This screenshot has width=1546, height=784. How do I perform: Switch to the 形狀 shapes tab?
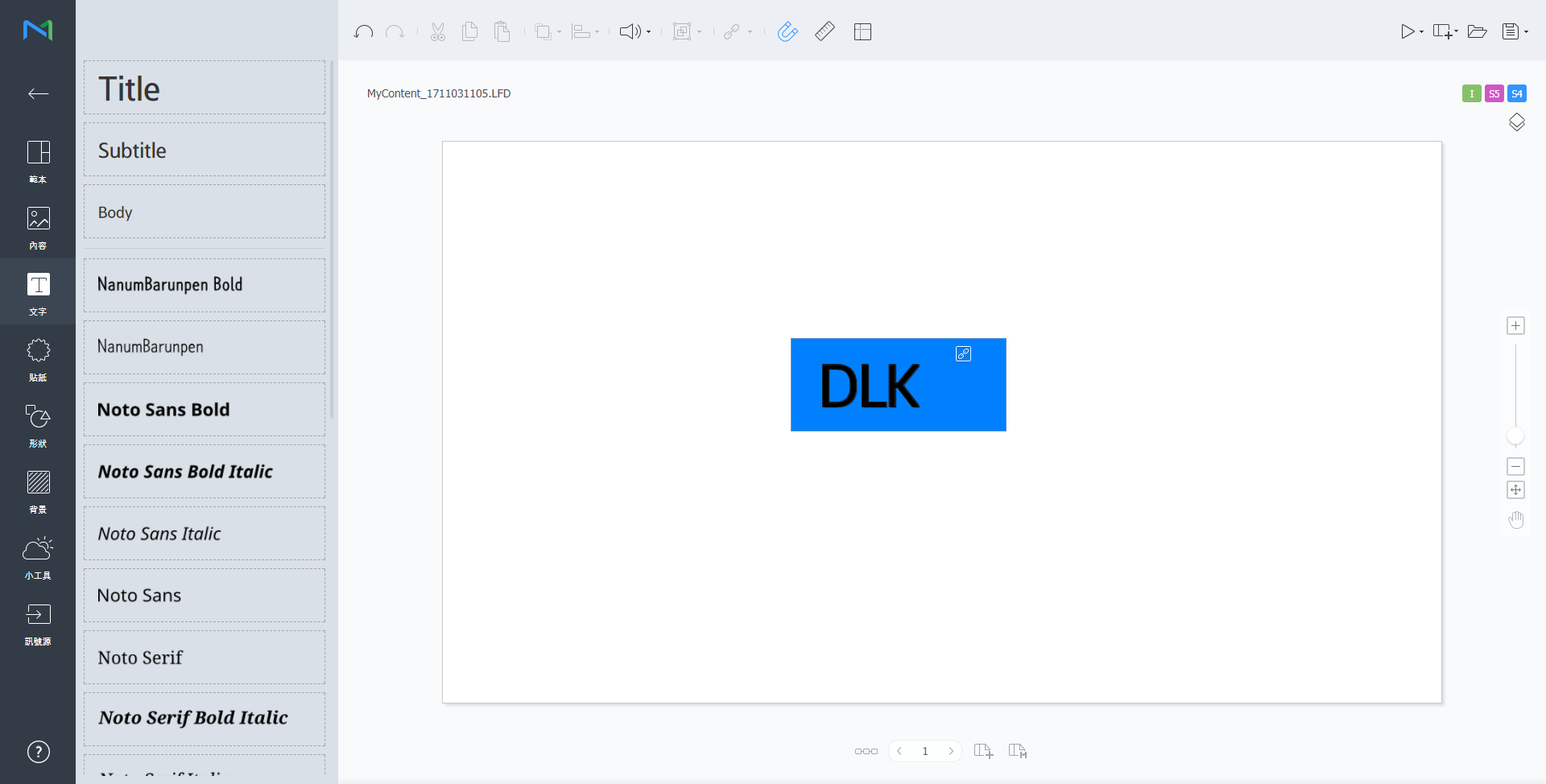(38, 425)
